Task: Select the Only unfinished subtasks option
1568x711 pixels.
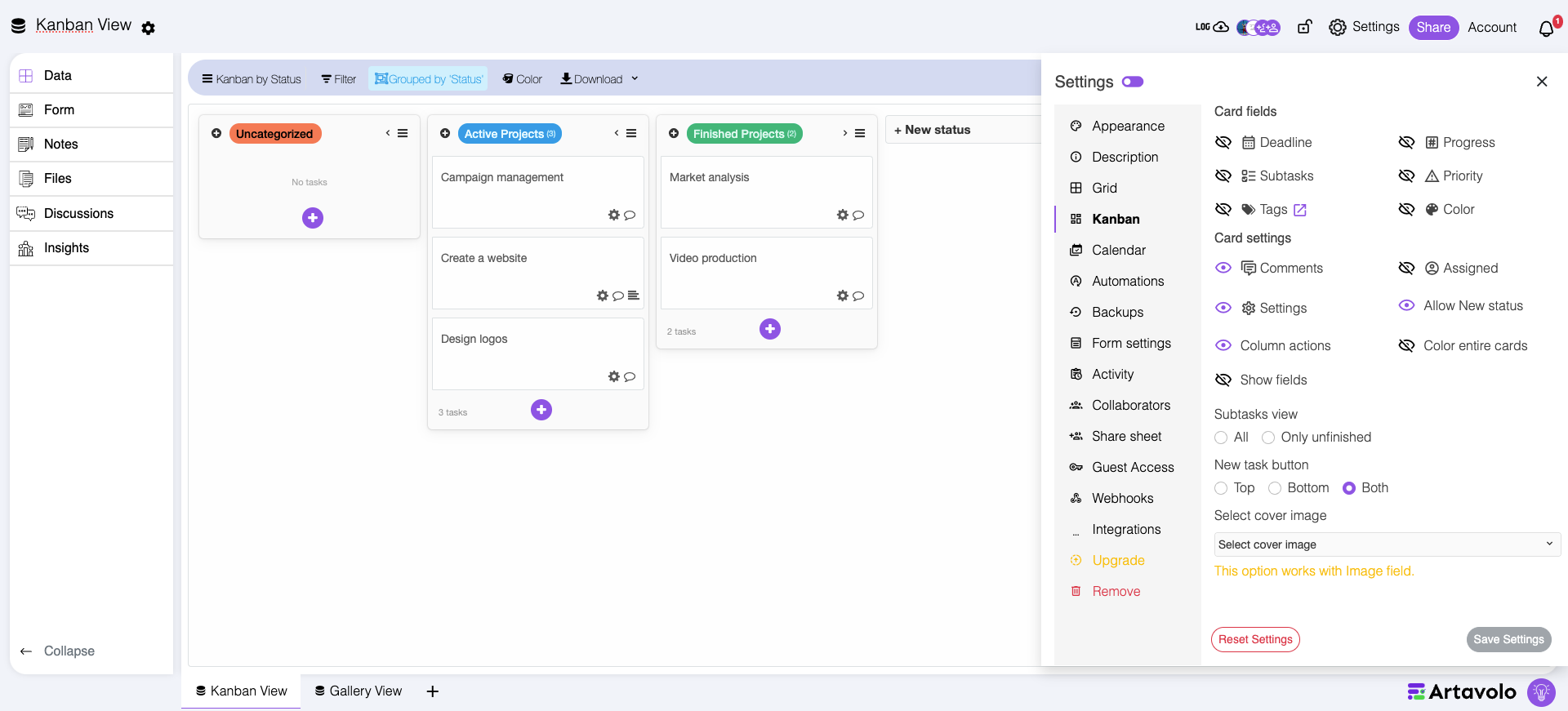Action: 1268,438
